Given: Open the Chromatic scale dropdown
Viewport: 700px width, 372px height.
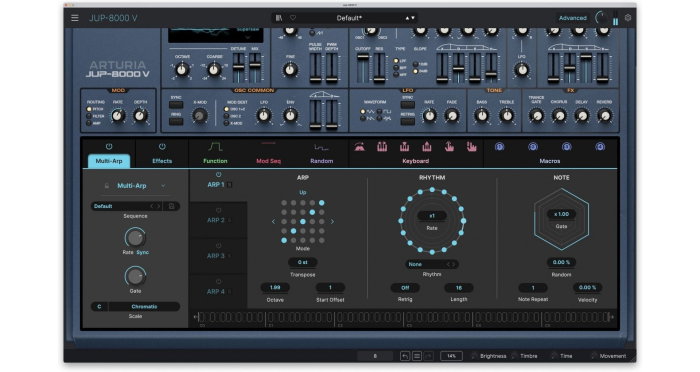Looking at the screenshot, I should coord(144,307).
